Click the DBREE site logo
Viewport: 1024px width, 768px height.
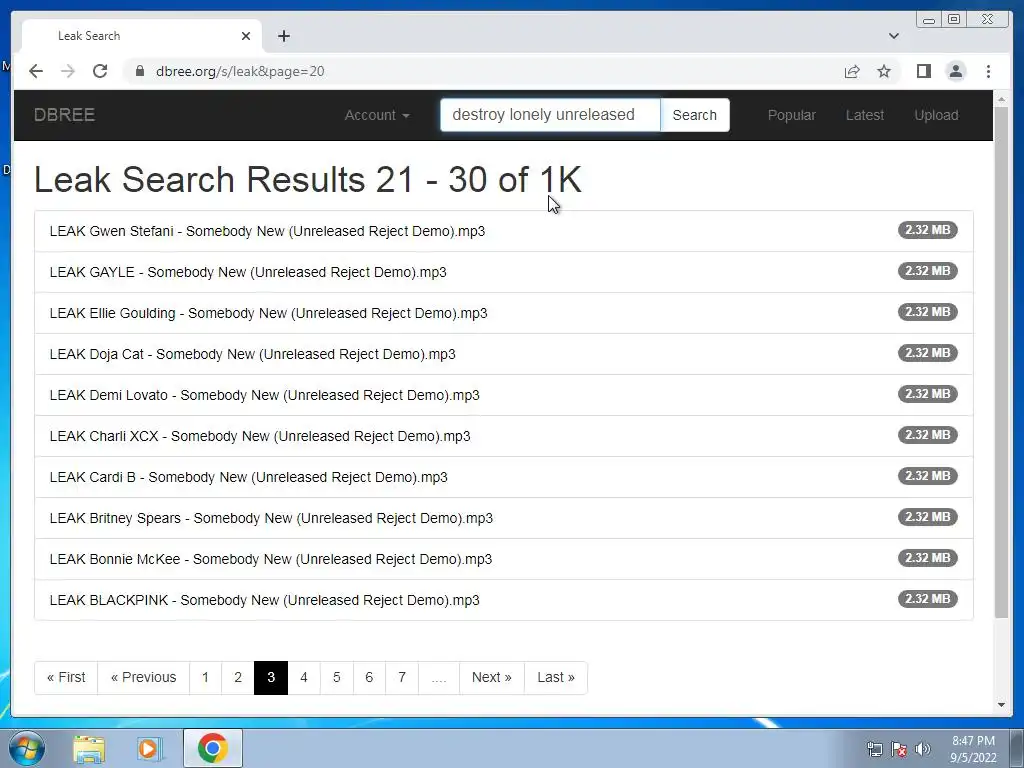(64, 115)
